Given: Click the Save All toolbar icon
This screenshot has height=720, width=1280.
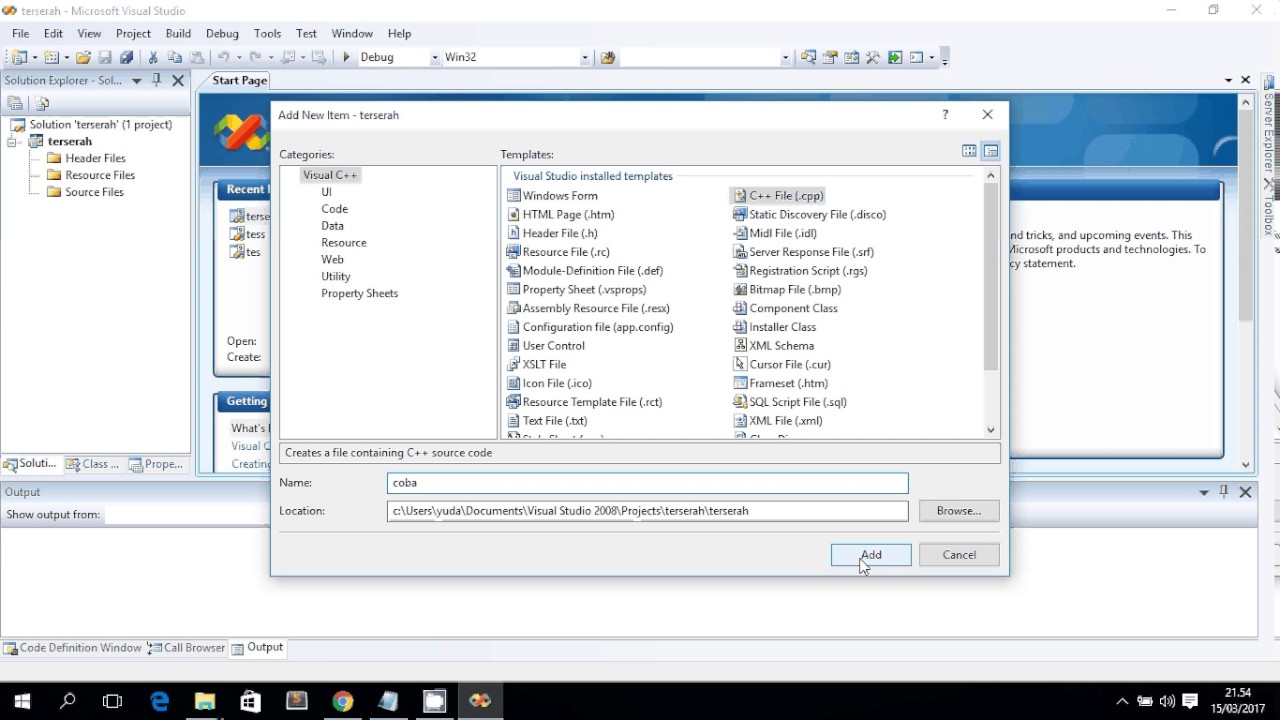Looking at the screenshot, I should click(x=127, y=58).
